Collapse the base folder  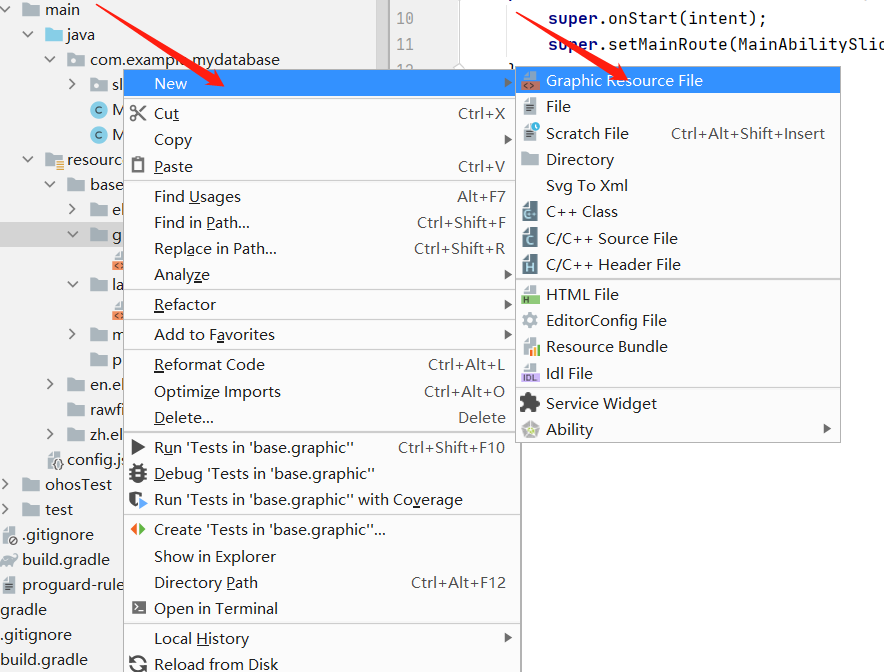click(50, 184)
